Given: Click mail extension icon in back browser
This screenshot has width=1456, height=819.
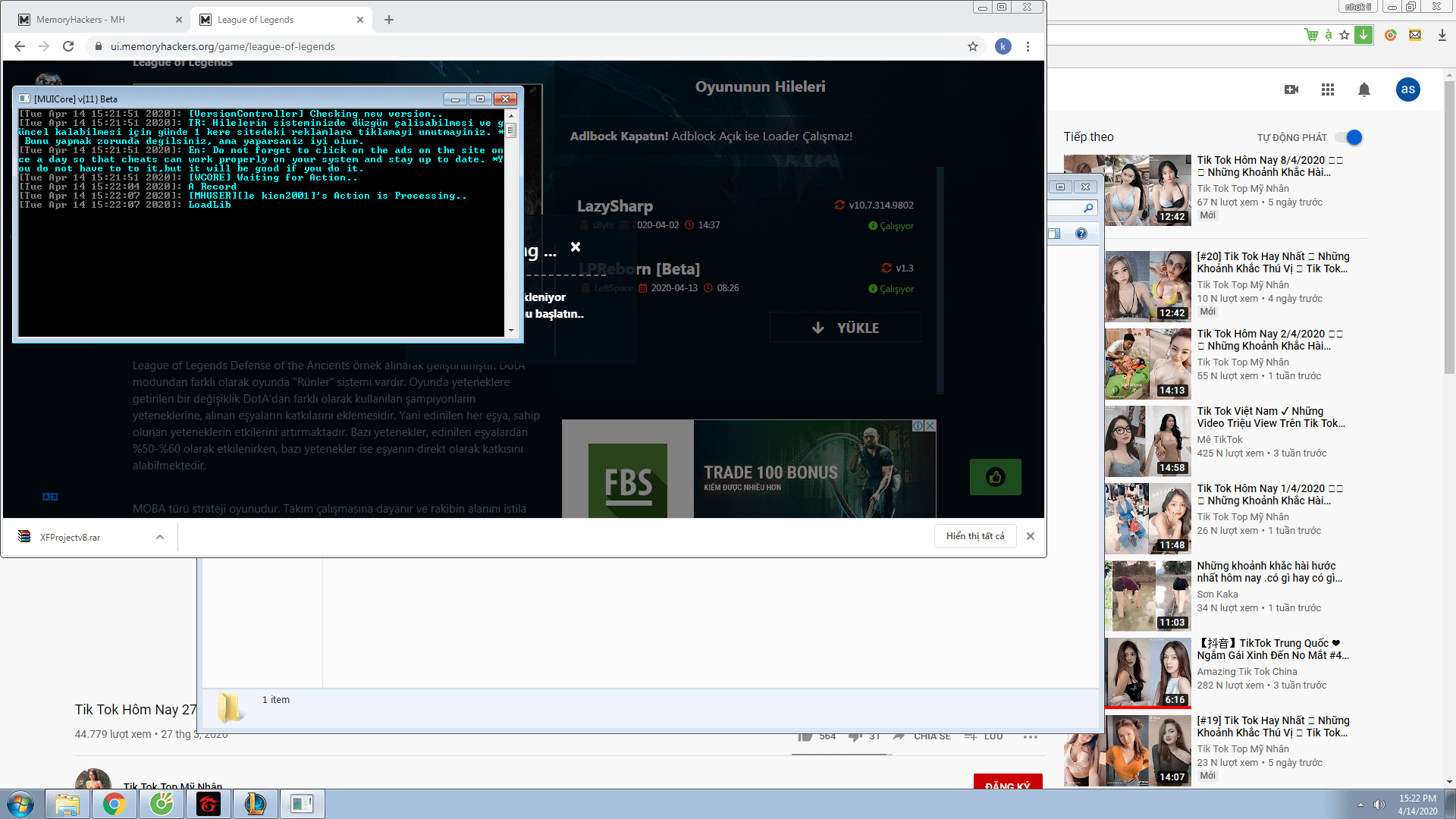Looking at the screenshot, I should click(1415, 35).
